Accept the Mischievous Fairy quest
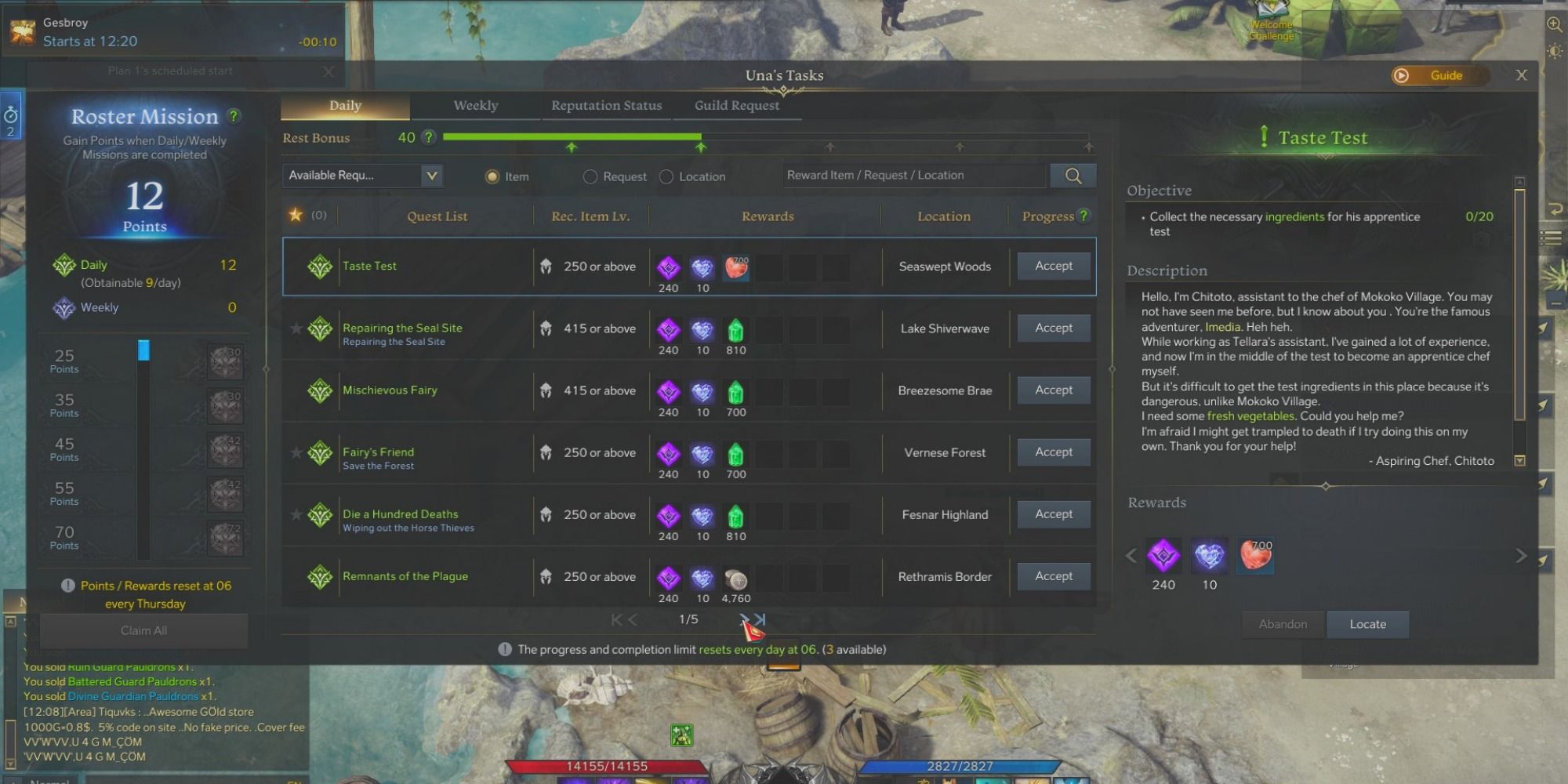The width and height of the screenshot is (1568, 784). click(x=1054, y=390)
